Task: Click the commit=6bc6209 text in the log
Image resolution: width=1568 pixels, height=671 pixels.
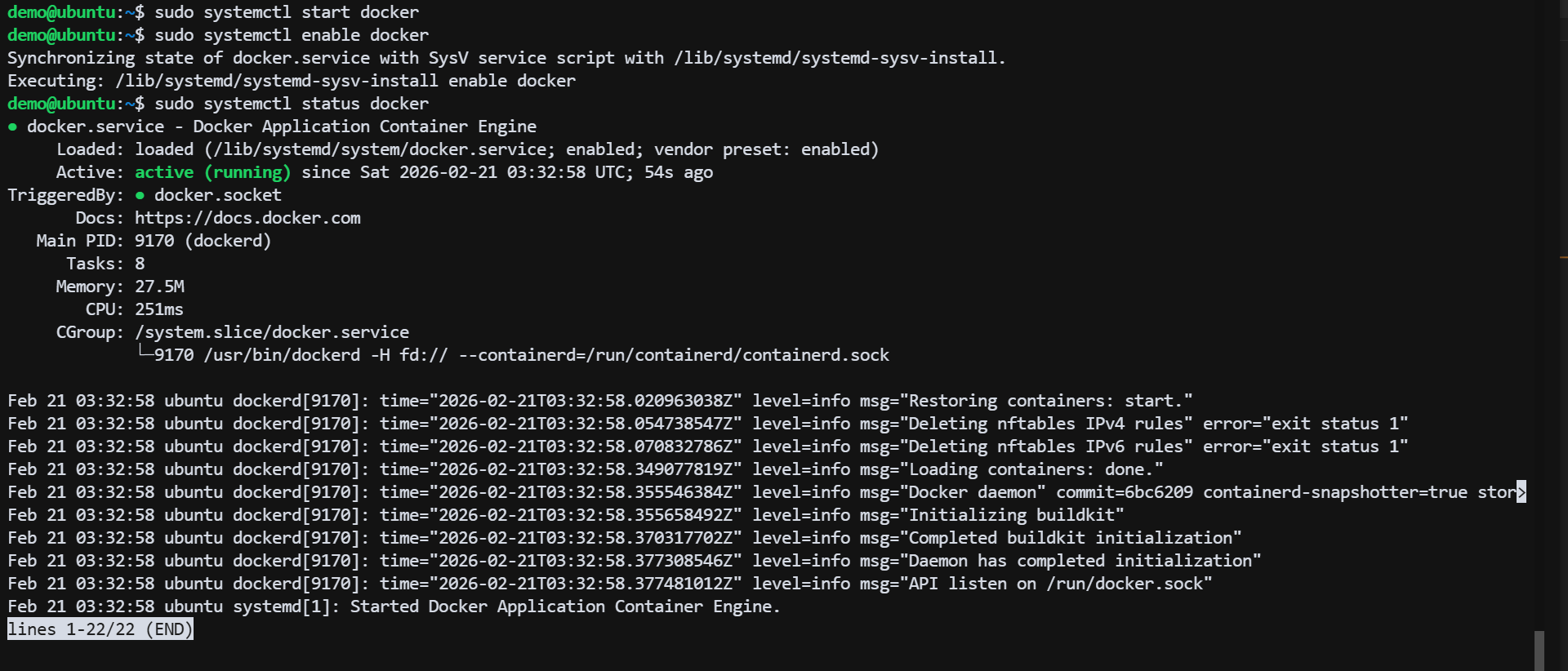Action: (1124, 492)
